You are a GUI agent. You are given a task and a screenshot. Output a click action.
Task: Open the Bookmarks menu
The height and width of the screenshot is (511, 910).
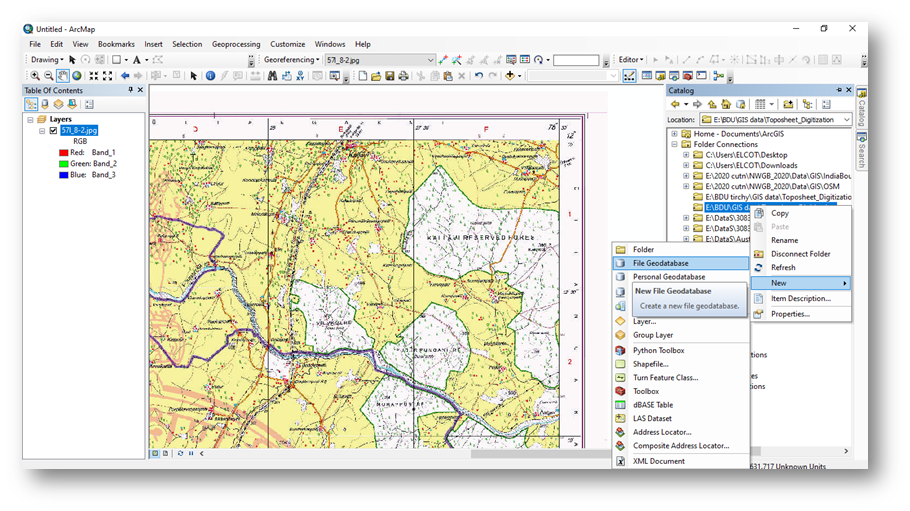pos(116,44)
